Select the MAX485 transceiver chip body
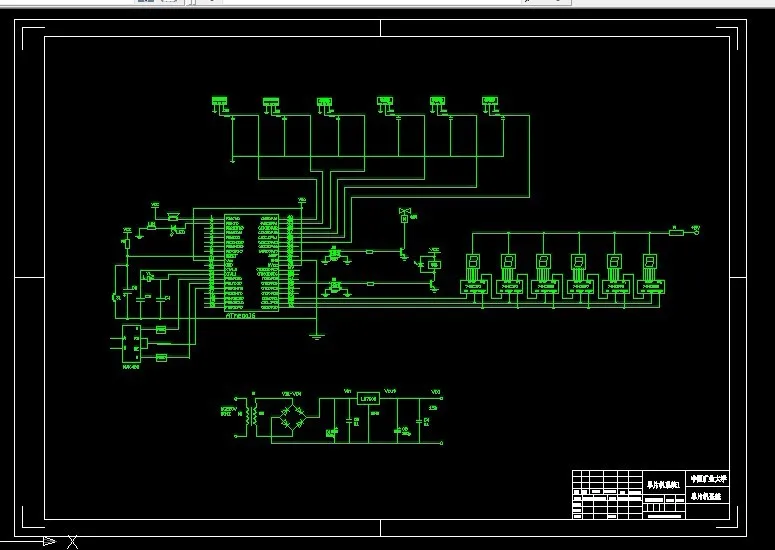Image resolution: width=775 pixels, height=550 pixels. tap(131, 344)
